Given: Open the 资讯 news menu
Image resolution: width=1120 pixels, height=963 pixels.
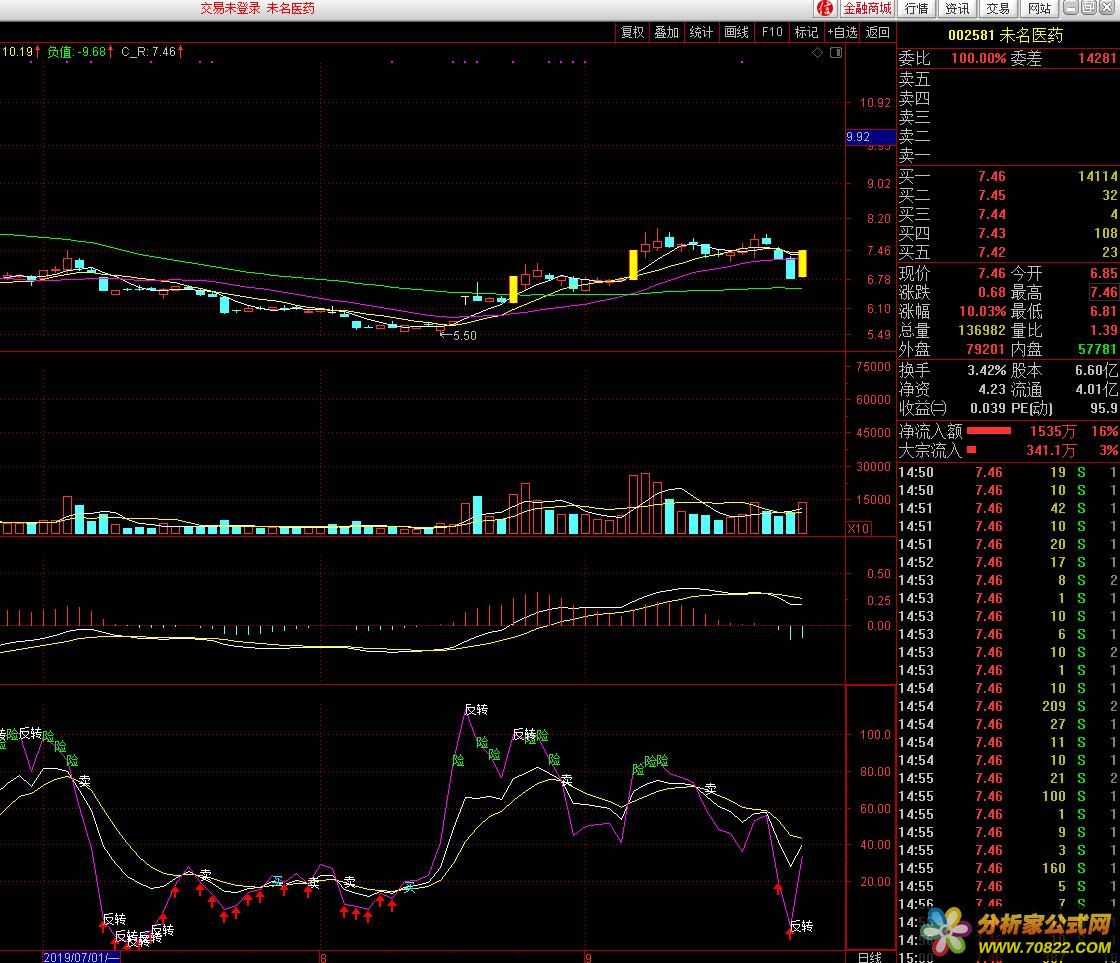Looking at the screenshot, I should pos(956,9).
